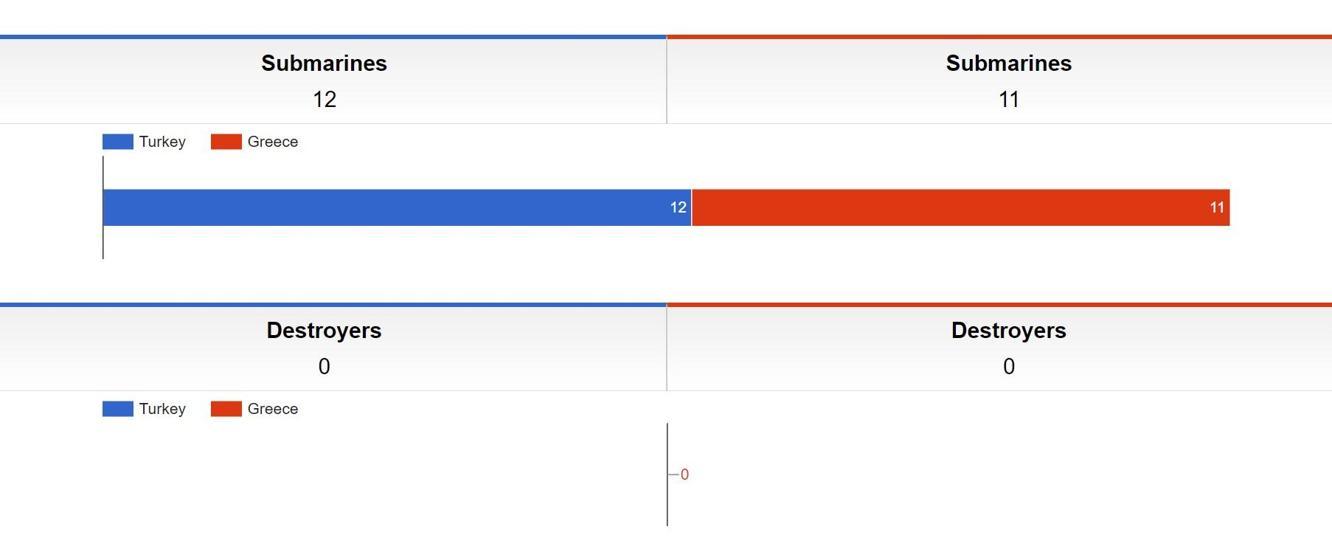Click the blue Turkey swatch in Submarines legend
Image resolution: width=1332 pixels, height=555 pixels.
pos(118,142)
